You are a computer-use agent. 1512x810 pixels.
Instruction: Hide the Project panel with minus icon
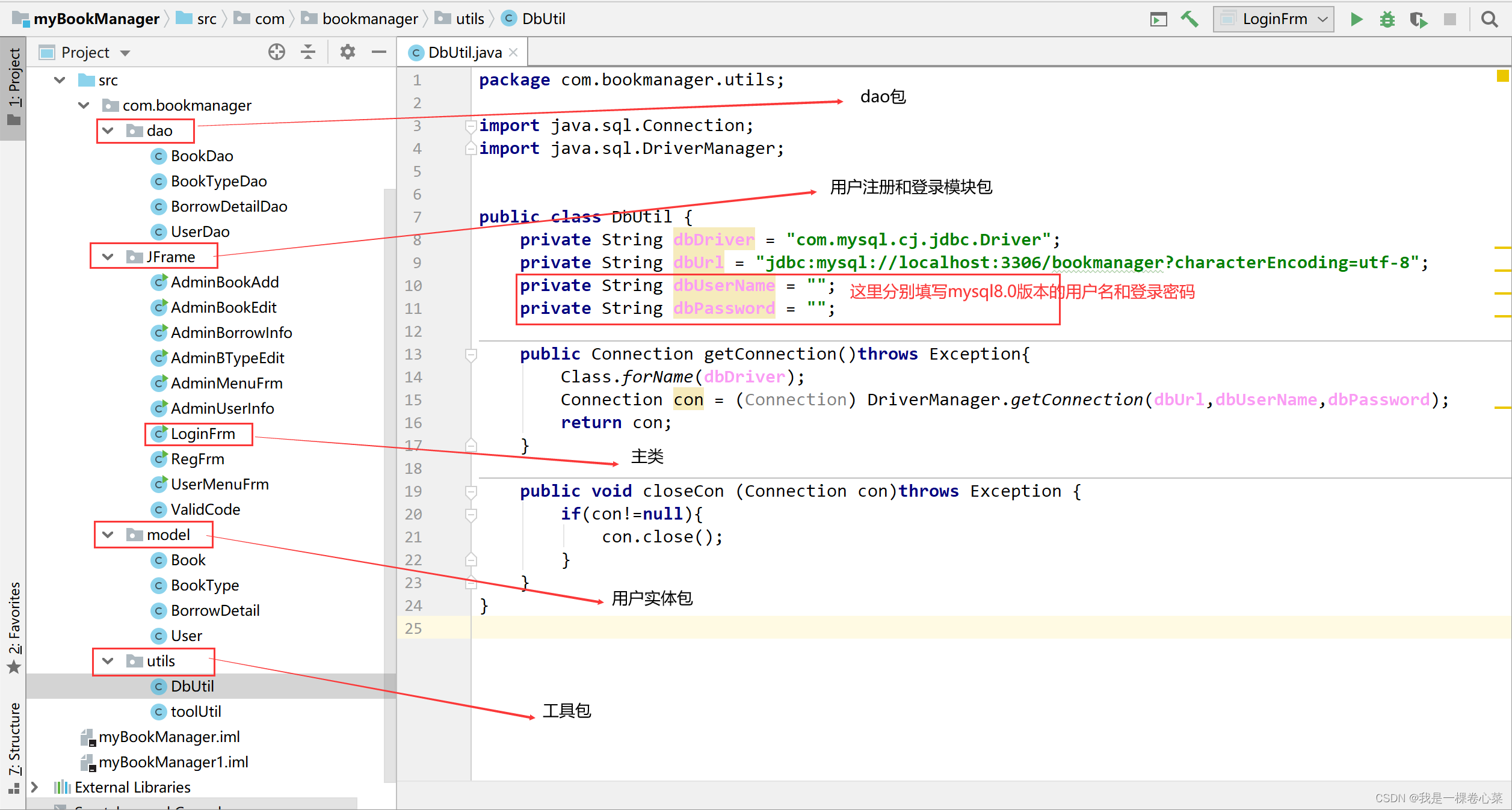pos(378,52)
